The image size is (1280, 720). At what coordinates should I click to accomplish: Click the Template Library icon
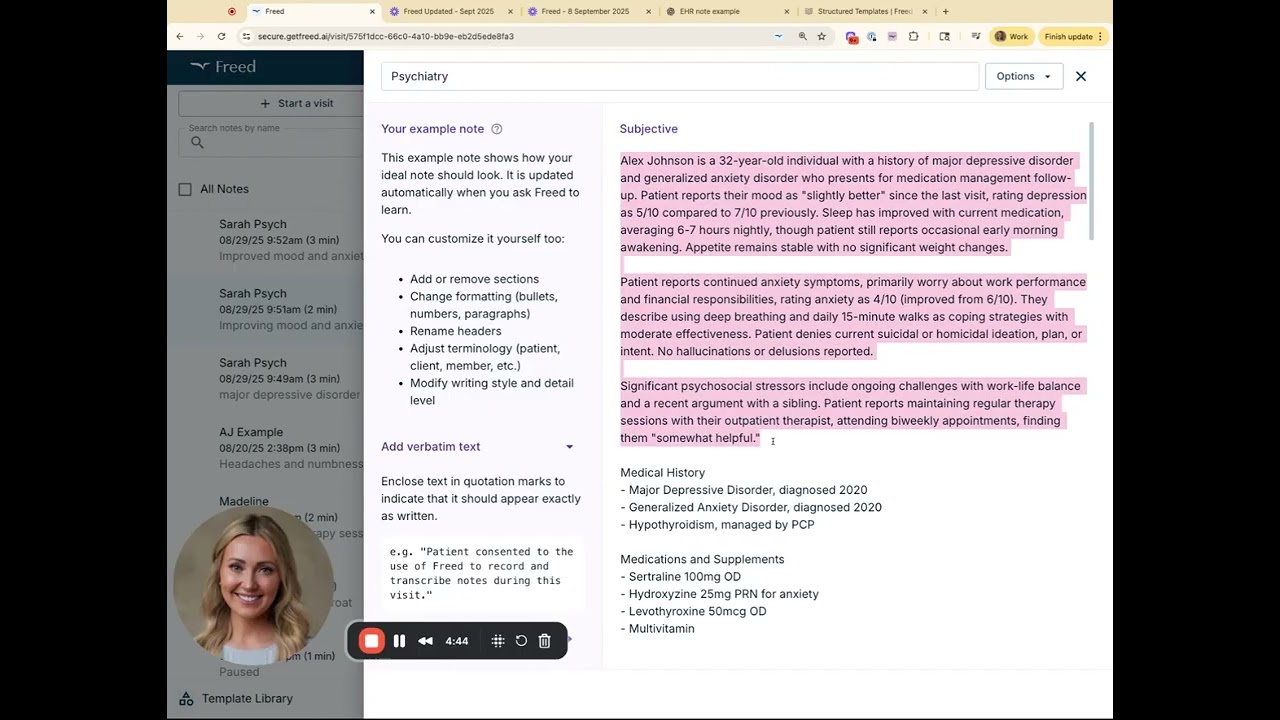point(185,698)
